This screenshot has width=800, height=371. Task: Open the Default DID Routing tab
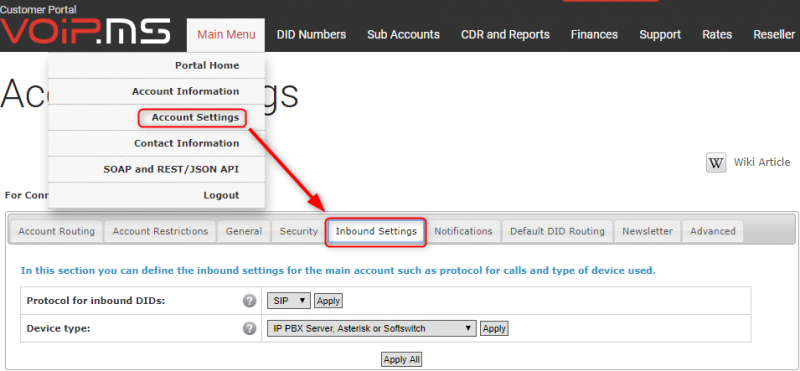pyautogui.click(x=557, y=231)
